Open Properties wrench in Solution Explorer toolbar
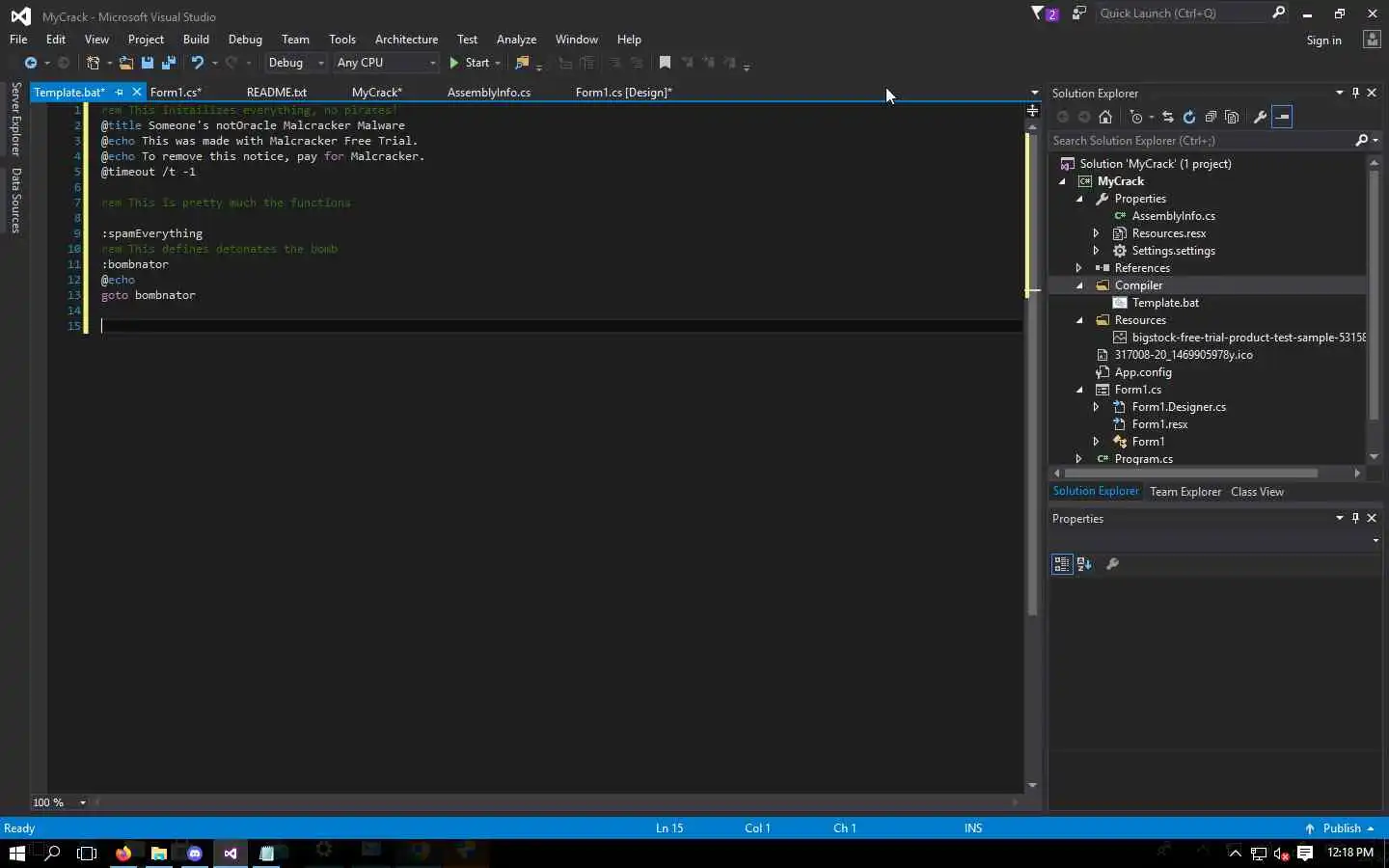This screenshot has width=1389, height=868. pyautogui.click(x=1260, y=117)
